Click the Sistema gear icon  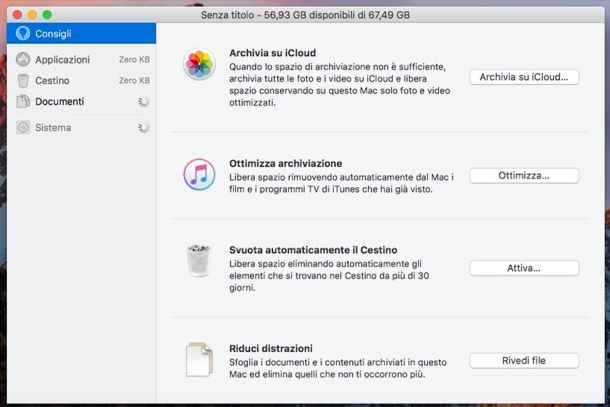(x=23, y=128)
